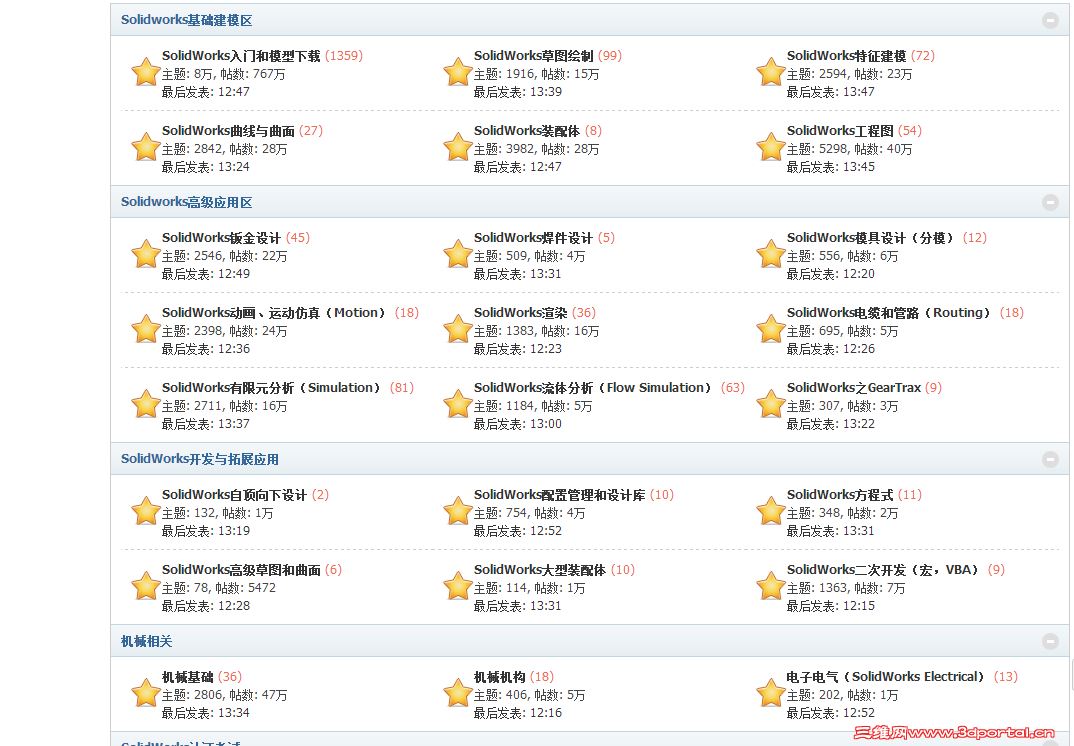The image size is (1074, 746).
Task: Select 机械基础 forum title
Action: point(188,676)
